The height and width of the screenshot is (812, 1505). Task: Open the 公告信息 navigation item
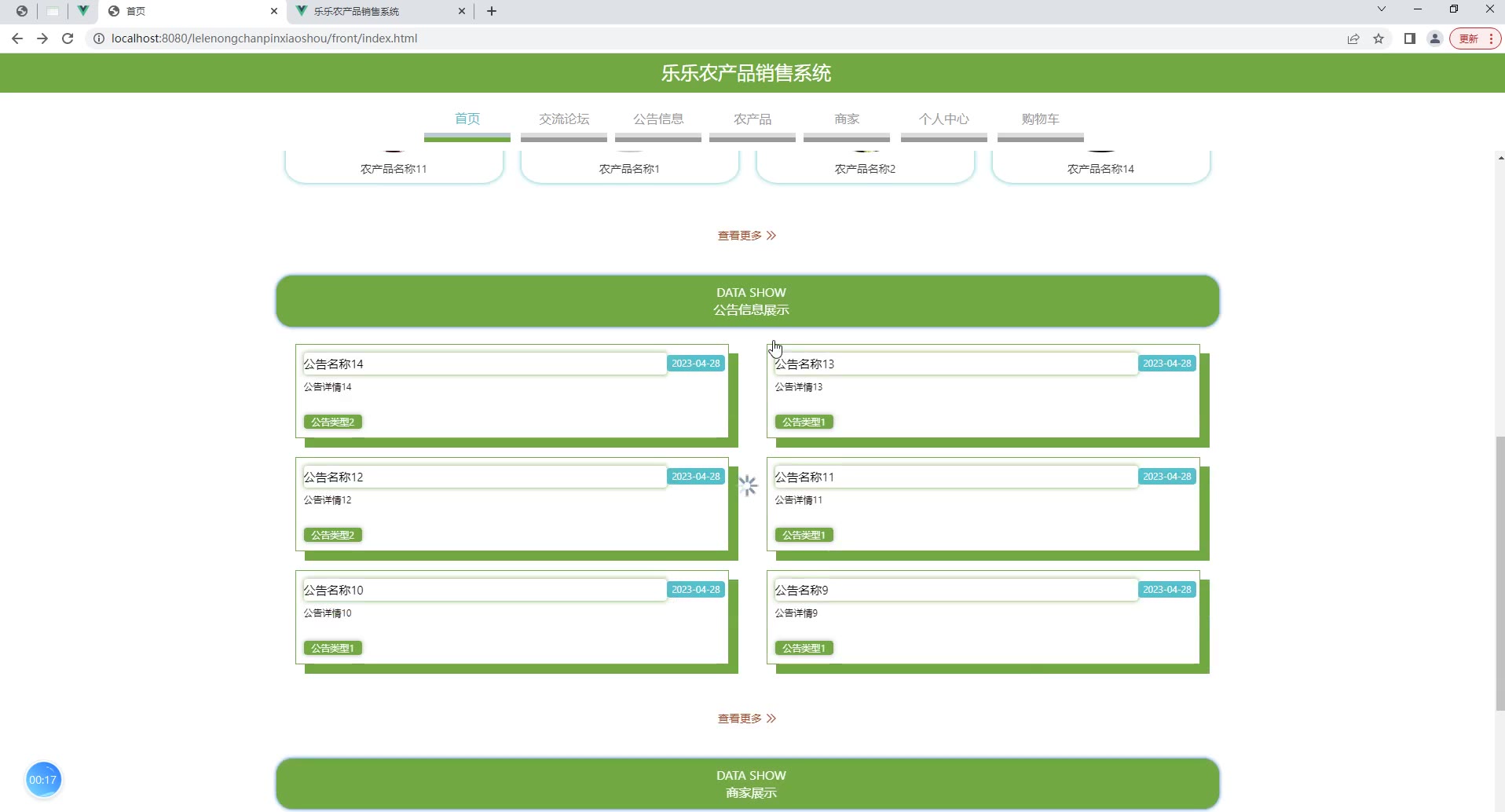pyautogui.click(x=658, y=119)
